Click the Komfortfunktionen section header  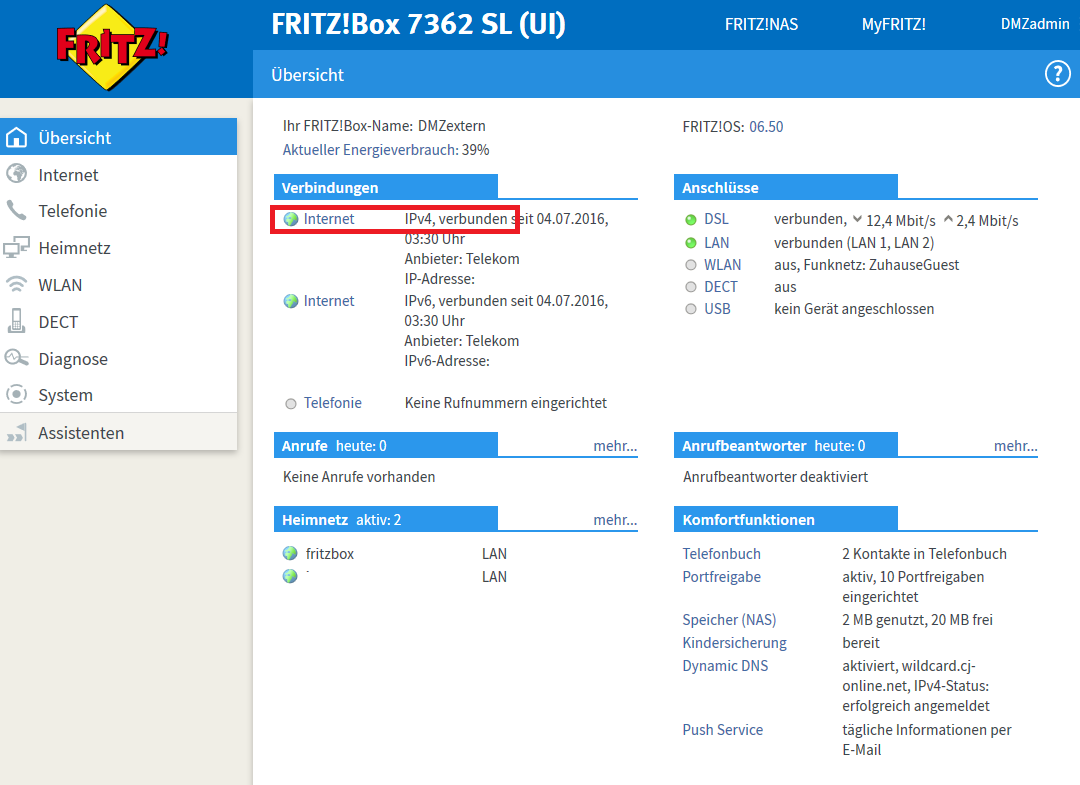[786, 519]
